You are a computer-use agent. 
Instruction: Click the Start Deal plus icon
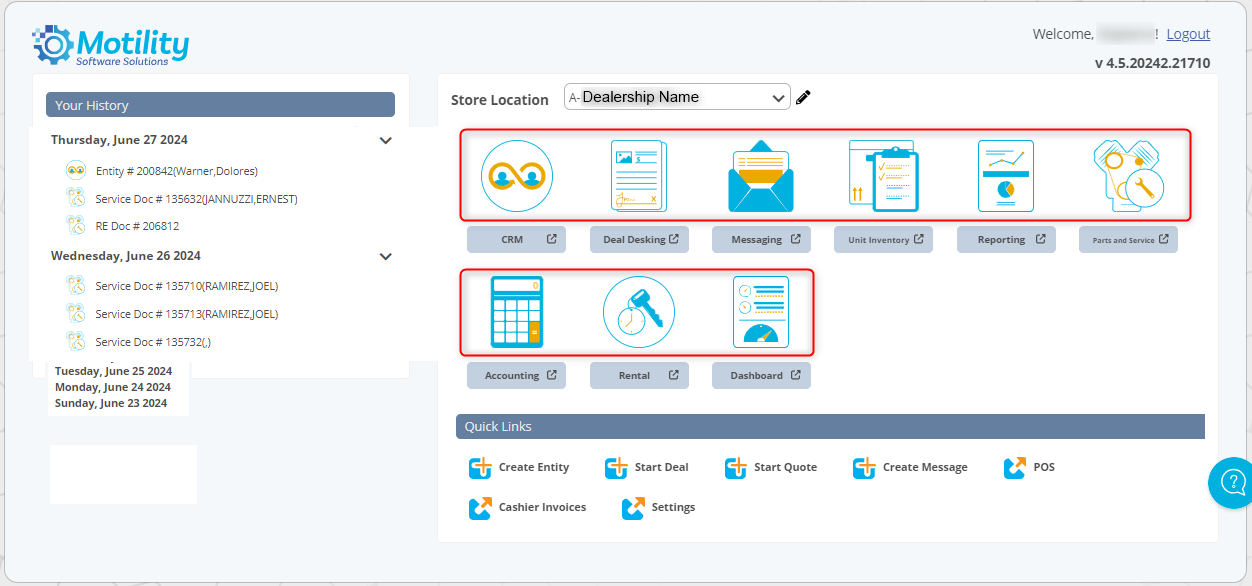617,468
